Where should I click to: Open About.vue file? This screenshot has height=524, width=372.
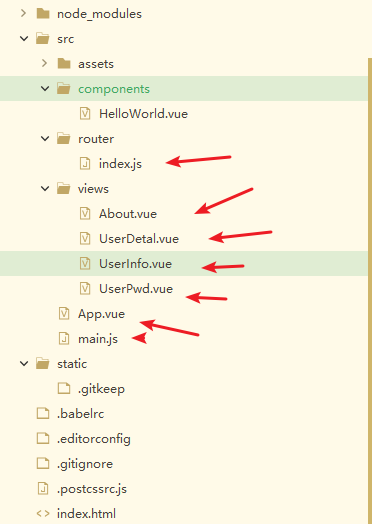click(128, 214)
